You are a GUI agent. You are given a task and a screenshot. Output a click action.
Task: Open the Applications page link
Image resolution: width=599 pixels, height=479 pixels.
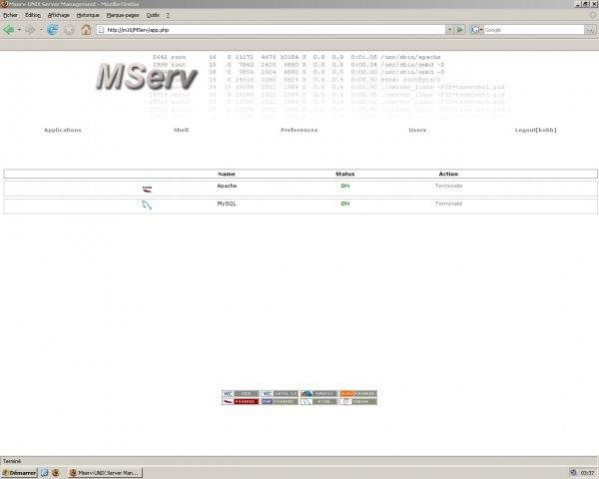point(63,130)
